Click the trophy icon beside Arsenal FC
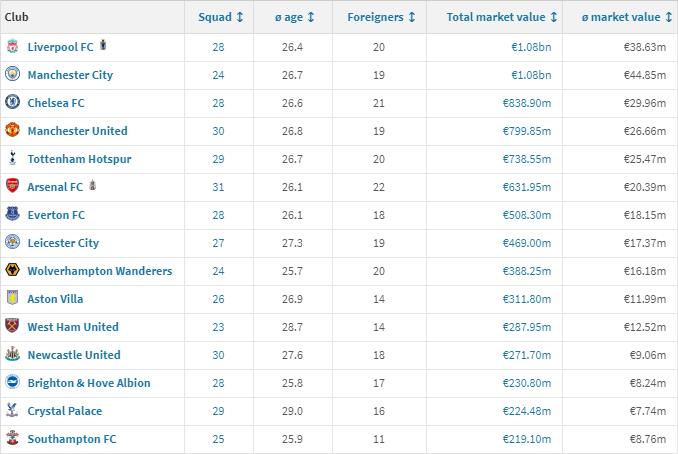This screenshot has height=454, width=678. pyautogui.click(x=92, y=186)
